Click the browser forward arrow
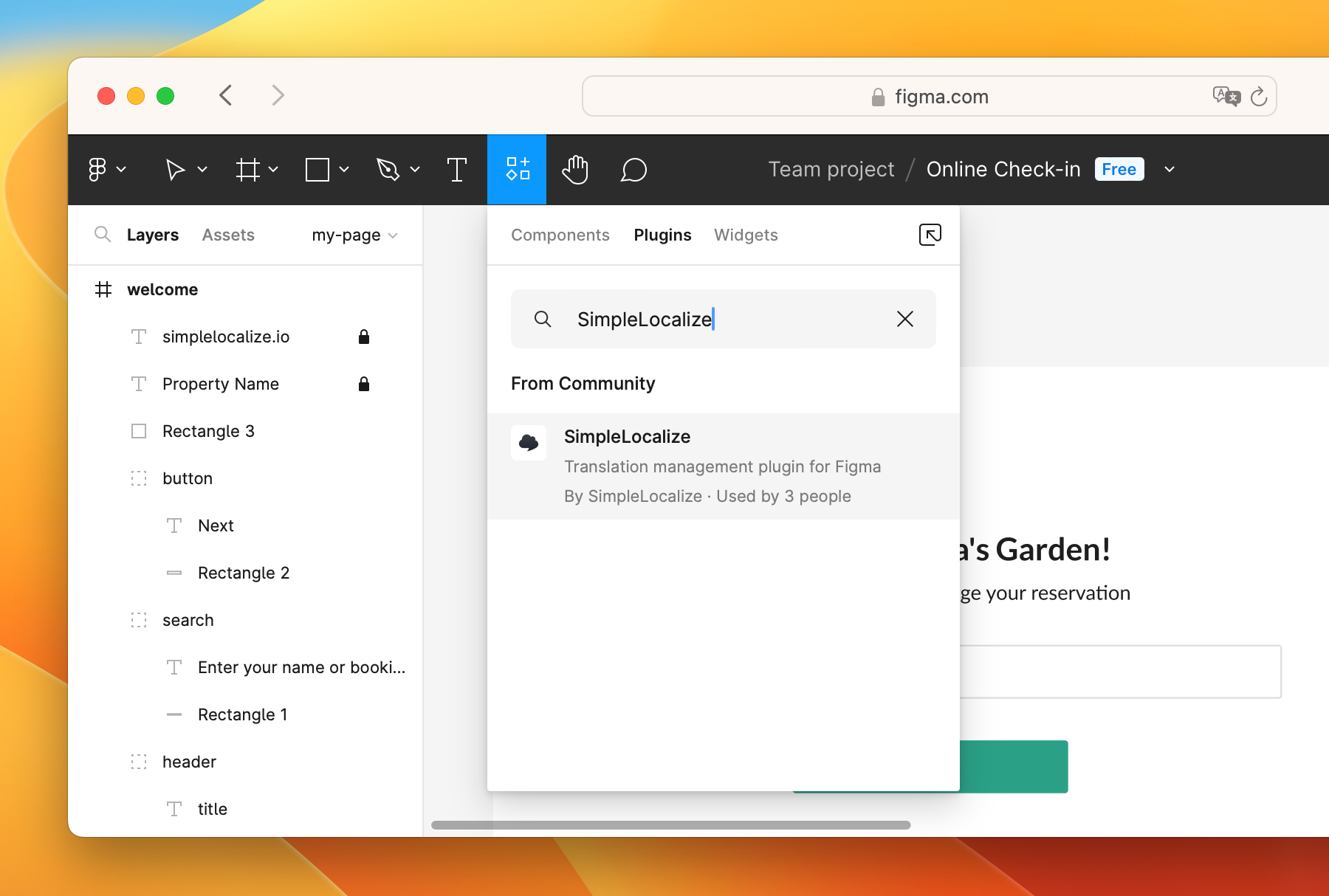 [x=278, y=95]
